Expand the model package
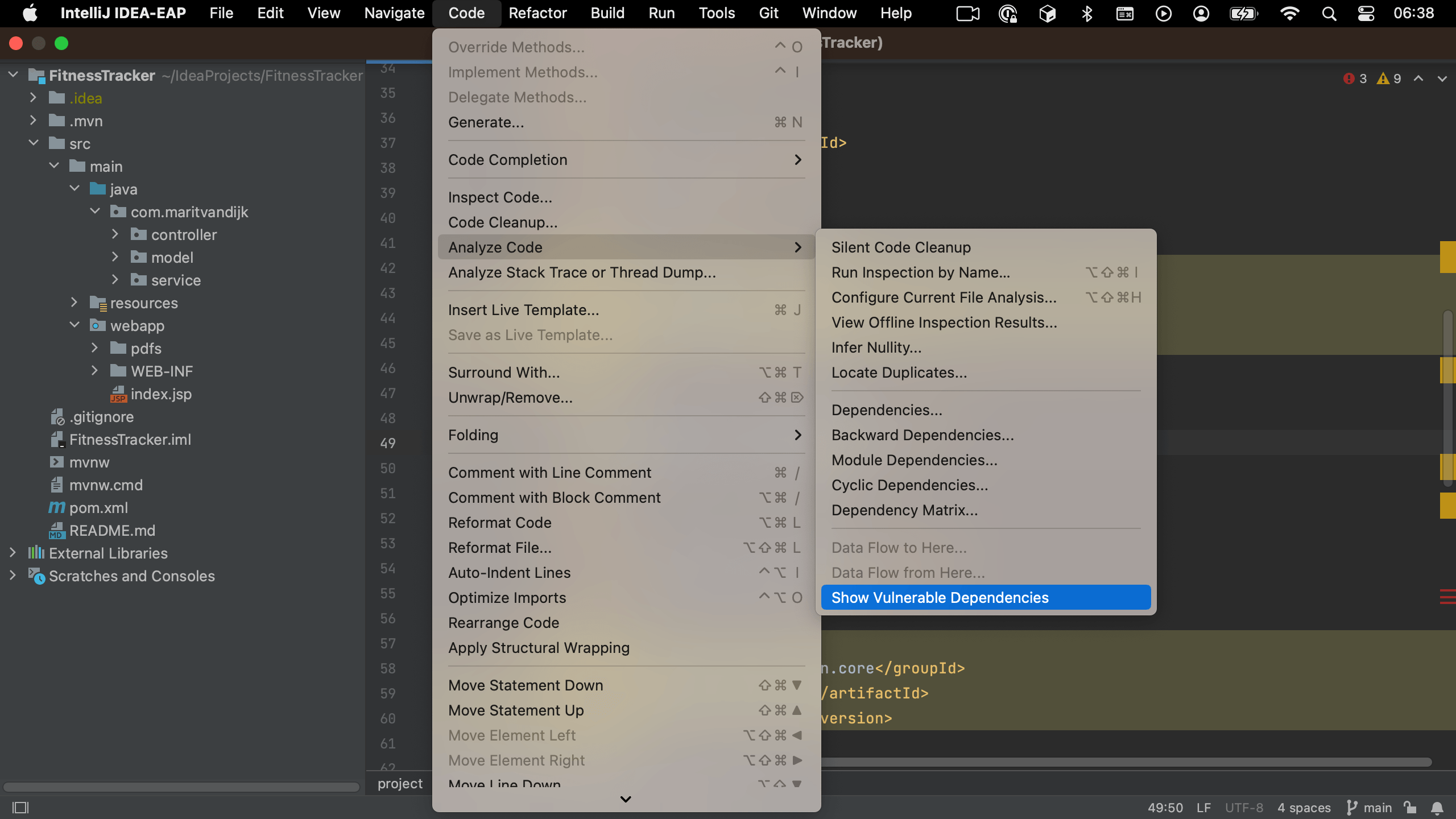Image resolution: width=1456 pixels, height=819 pixels. click(x=115, y=257)
